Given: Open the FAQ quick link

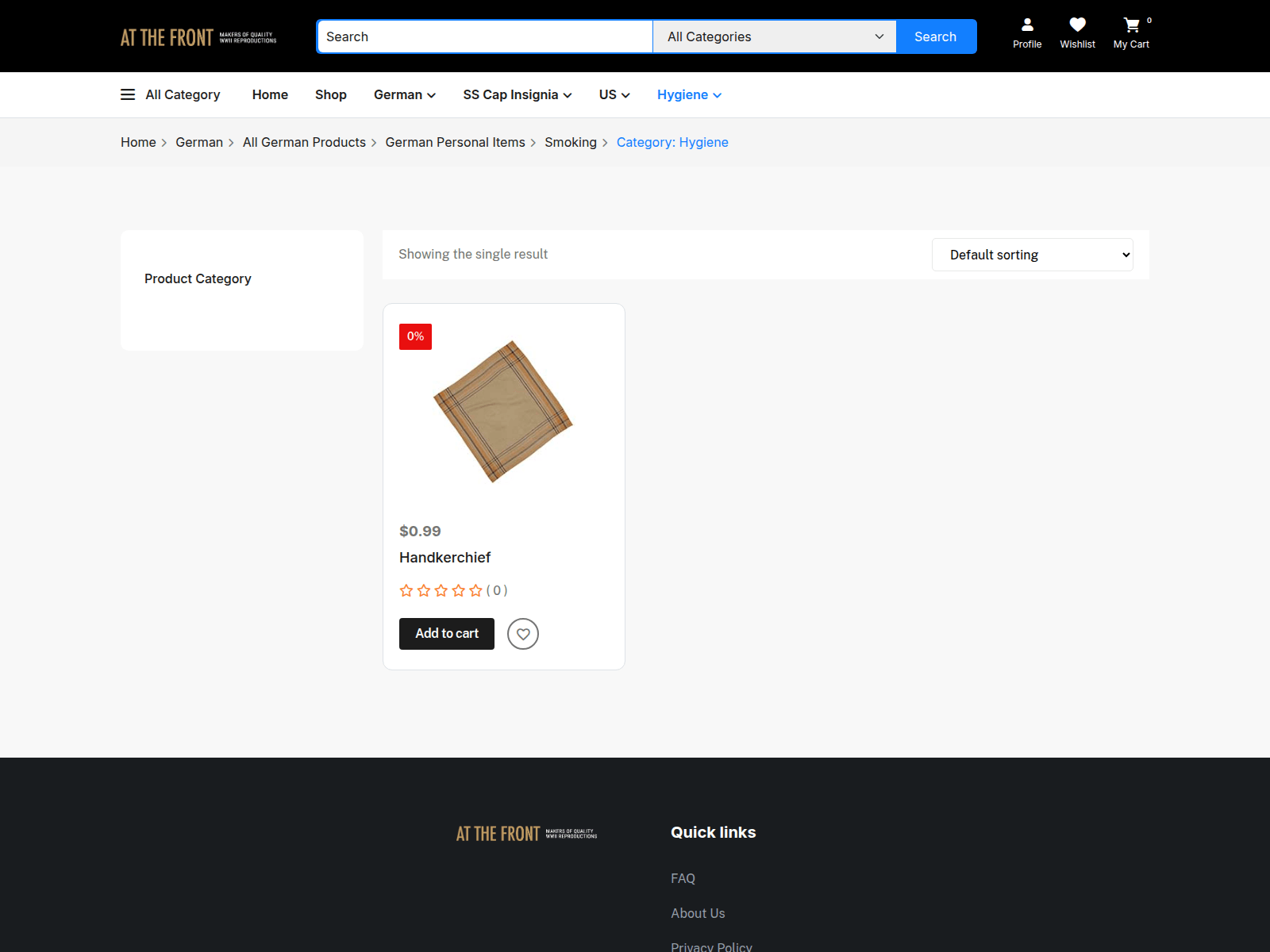Looking at the screenshot, I should click(x=683, y=878).
